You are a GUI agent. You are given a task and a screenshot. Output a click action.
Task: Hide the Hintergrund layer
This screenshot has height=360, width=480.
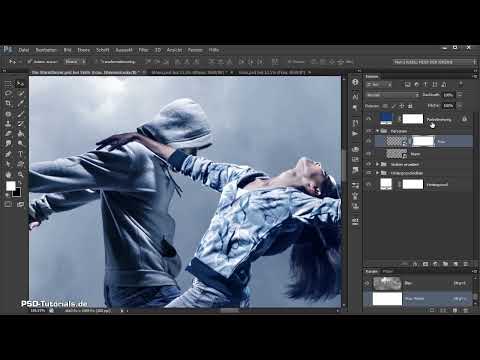coord(369,184)
